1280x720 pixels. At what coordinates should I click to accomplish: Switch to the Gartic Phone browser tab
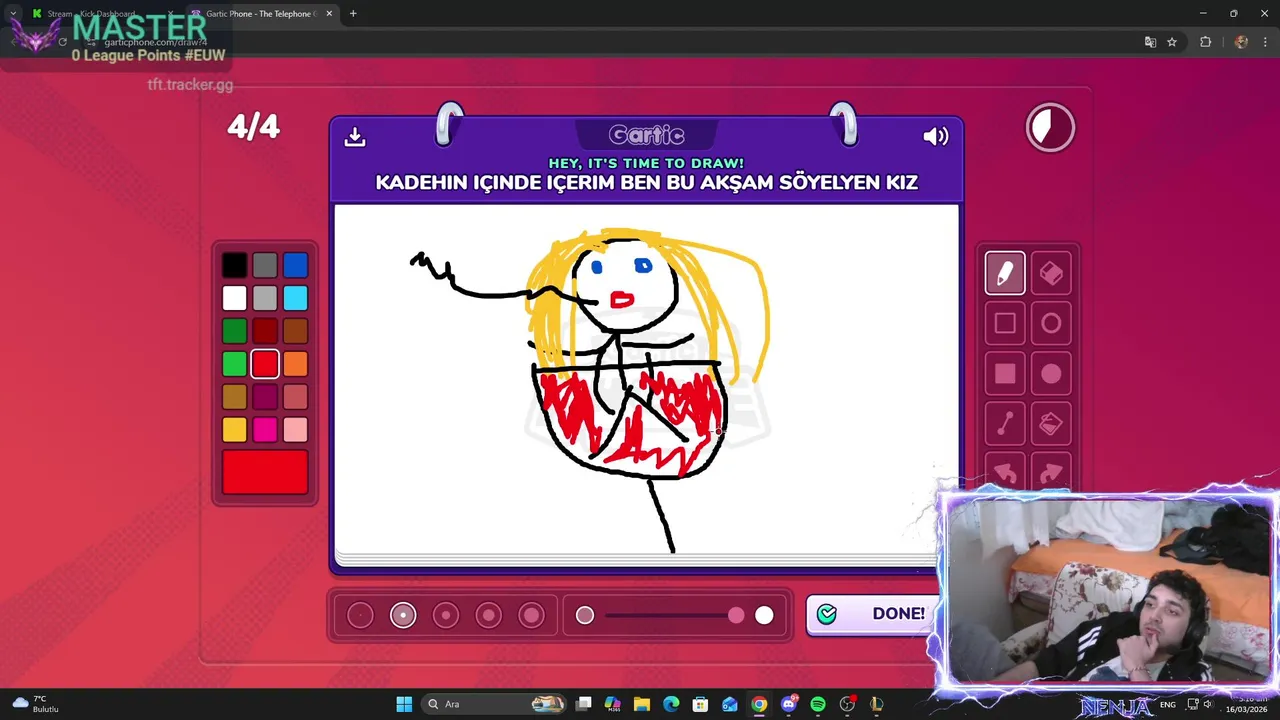(x=262, y=14)
